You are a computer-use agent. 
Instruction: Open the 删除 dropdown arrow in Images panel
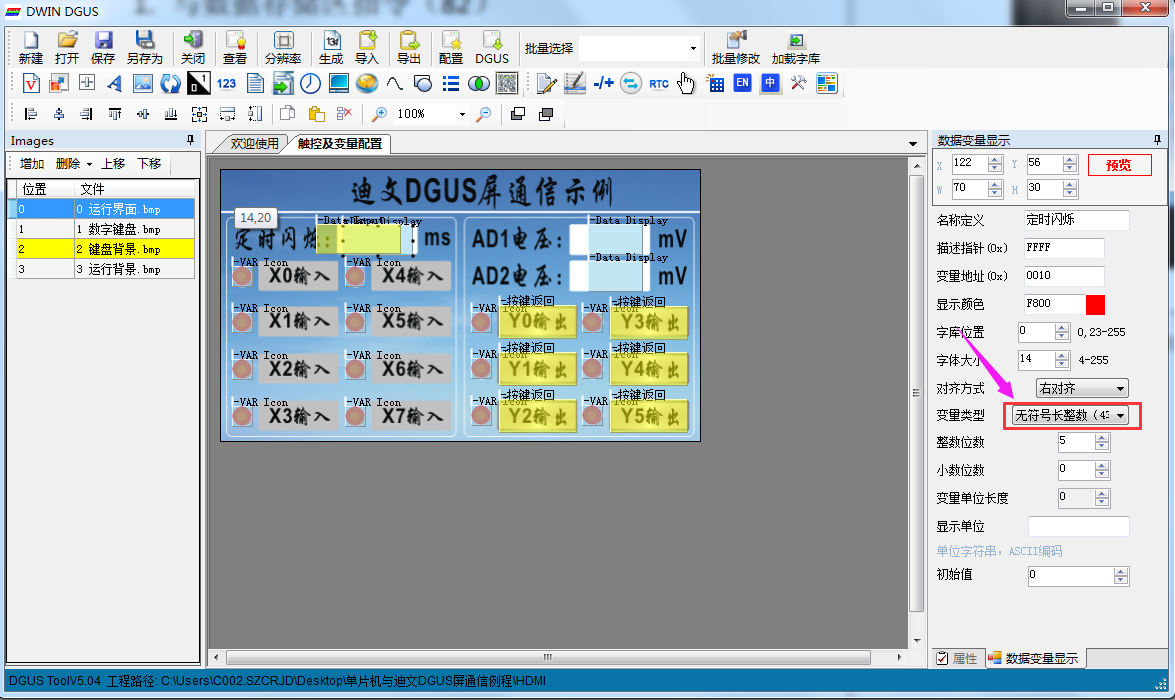coord(89,164)
